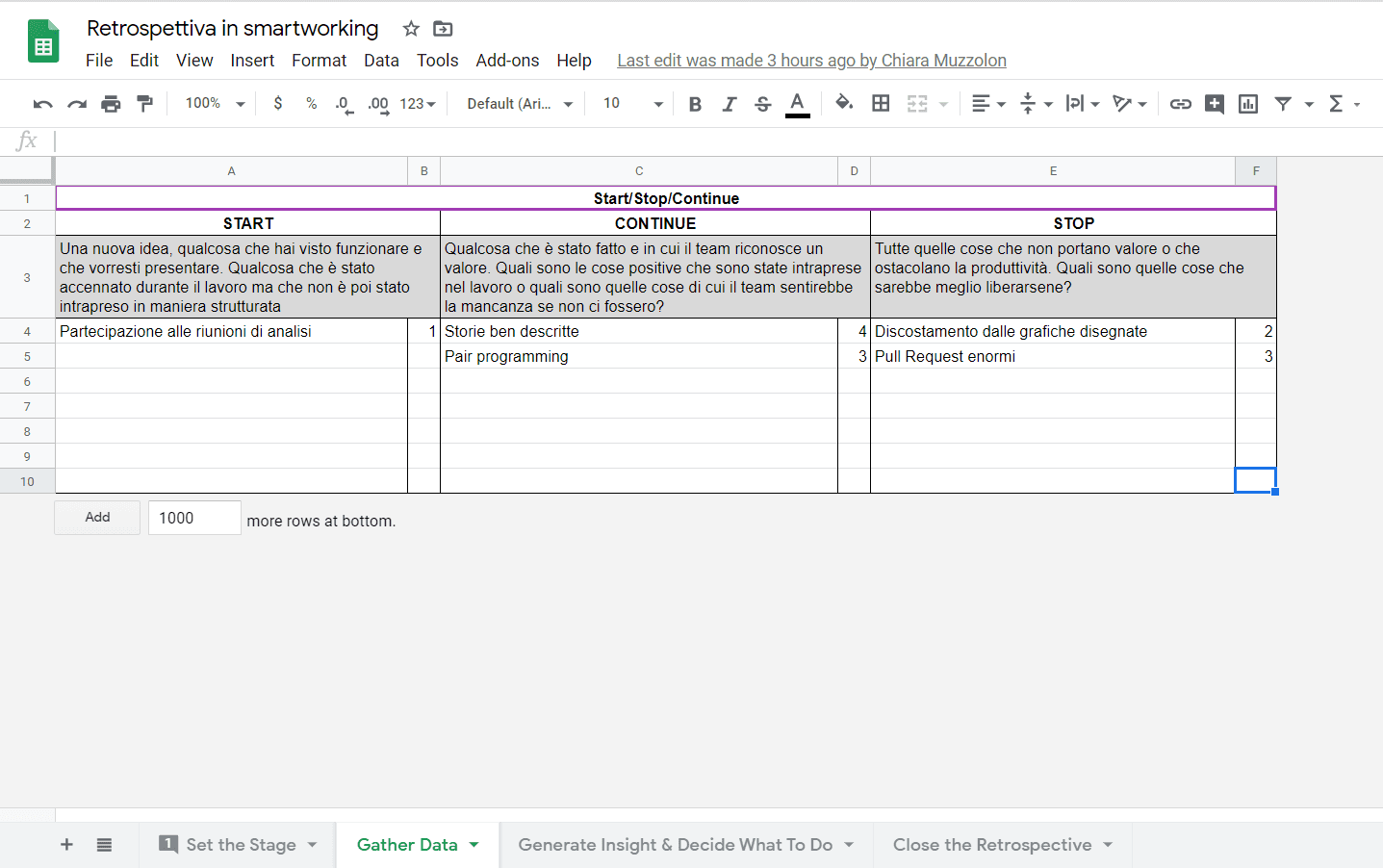Image resolution: width=1383 pixels, height=868 pixels.
Task: Open the zoom 100% dropdown
Action: pos(215,103)
